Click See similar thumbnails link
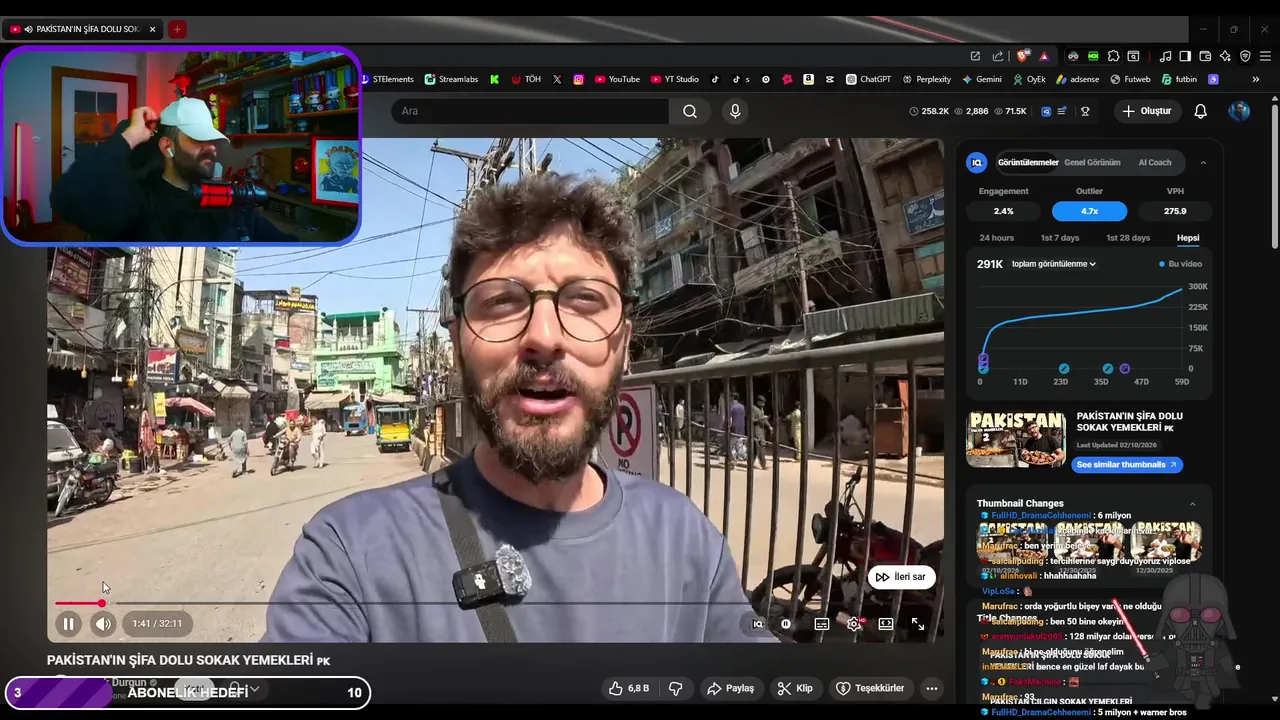The image size is (1280, 720). (x=1126, y=465)
